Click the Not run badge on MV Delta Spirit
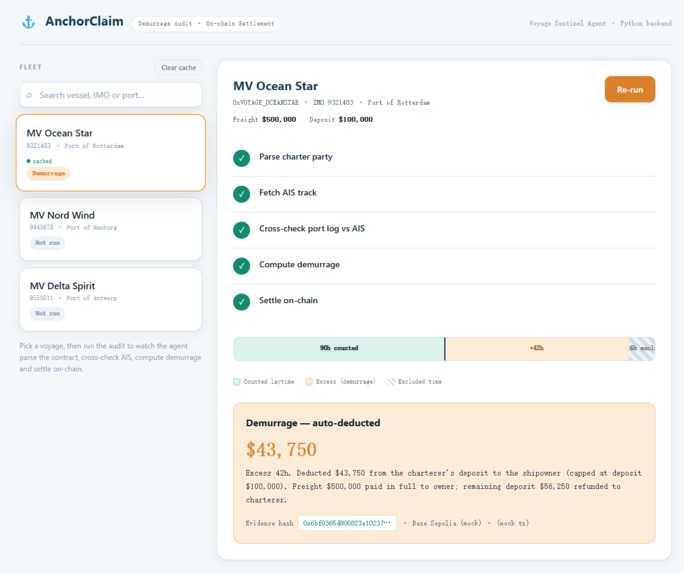The image size is (684, 573). [x=47, y=314]
